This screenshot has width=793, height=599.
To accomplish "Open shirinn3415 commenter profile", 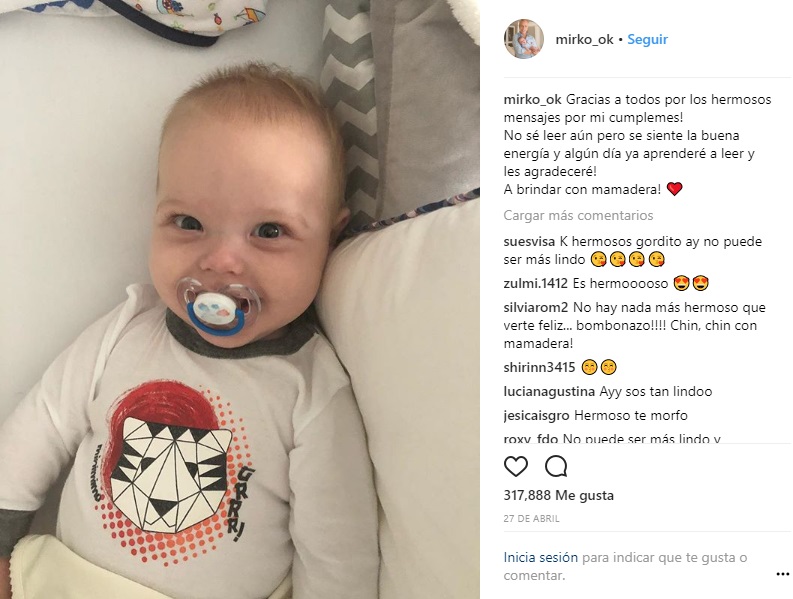I will 539,367.
